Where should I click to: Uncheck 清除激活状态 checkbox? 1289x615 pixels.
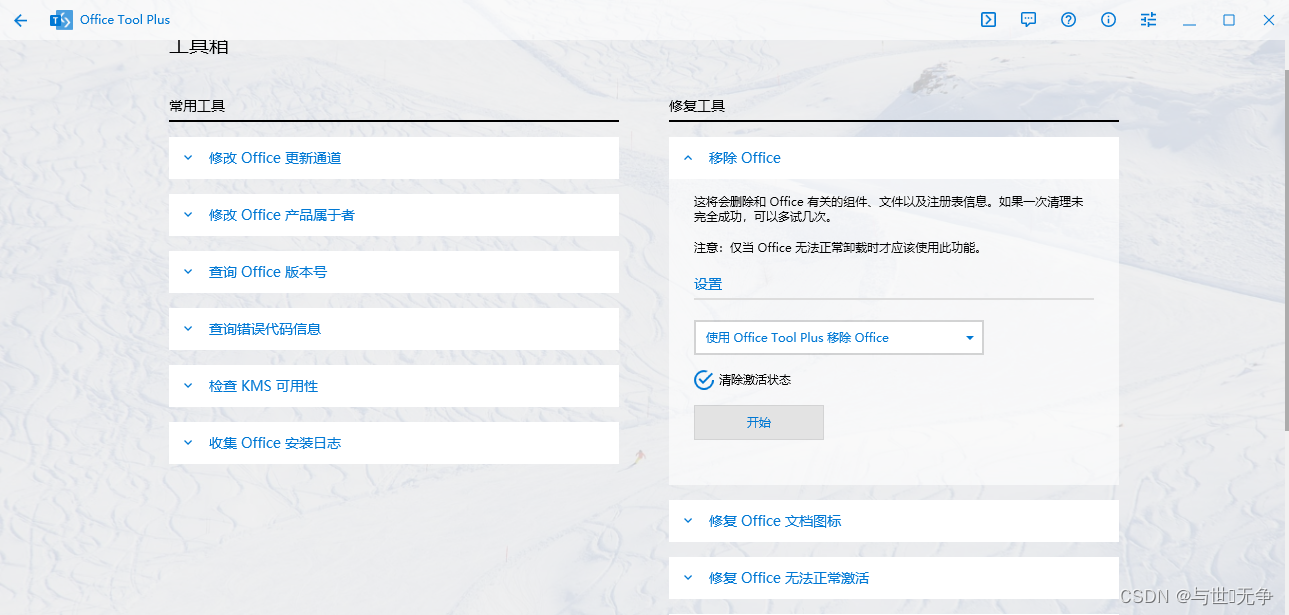pyautogui.click(x=704, y=380)
